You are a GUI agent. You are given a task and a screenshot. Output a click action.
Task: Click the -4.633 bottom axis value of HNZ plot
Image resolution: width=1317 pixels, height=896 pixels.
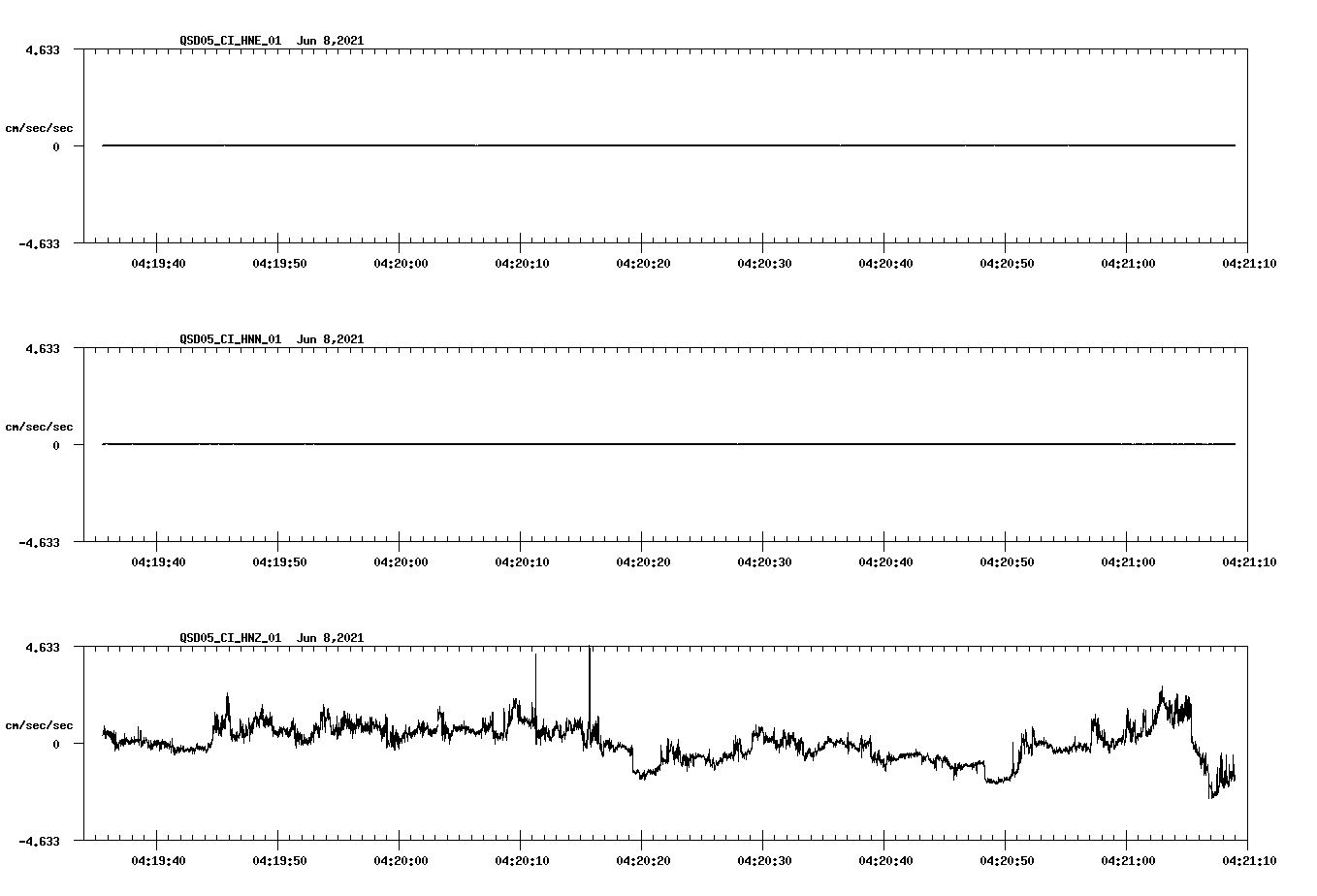pos(39,841)
